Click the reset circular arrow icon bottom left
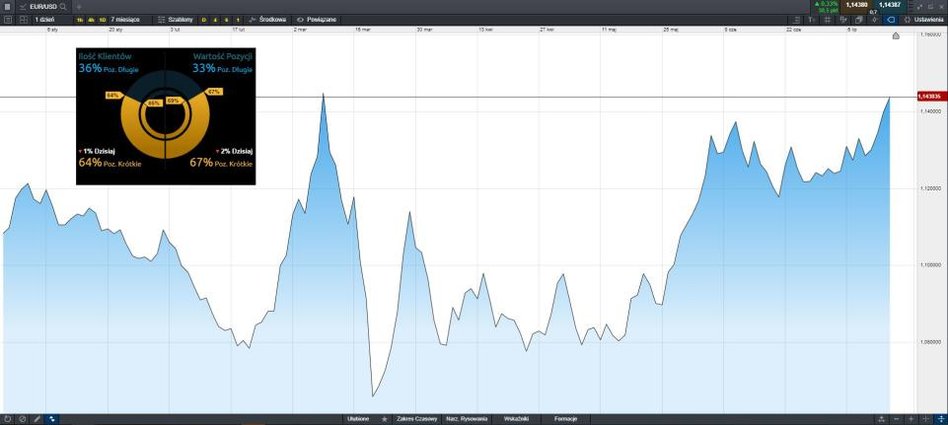The width and height of the screenshot is (948, 425). (7, 418)
